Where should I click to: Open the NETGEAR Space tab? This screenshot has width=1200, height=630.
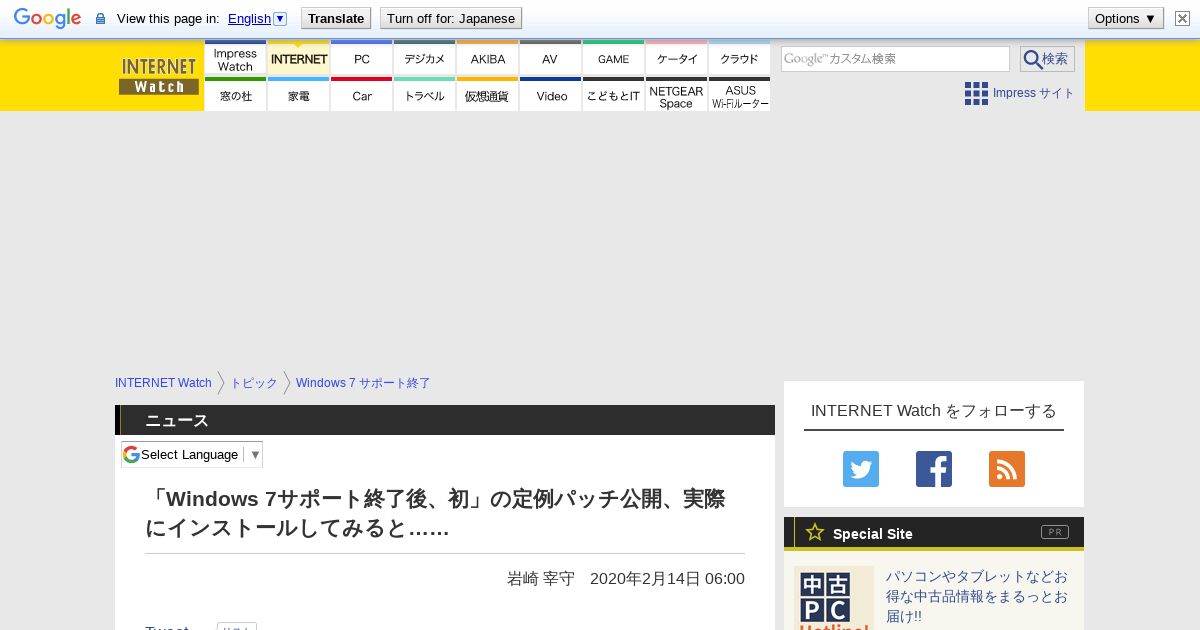677,95
